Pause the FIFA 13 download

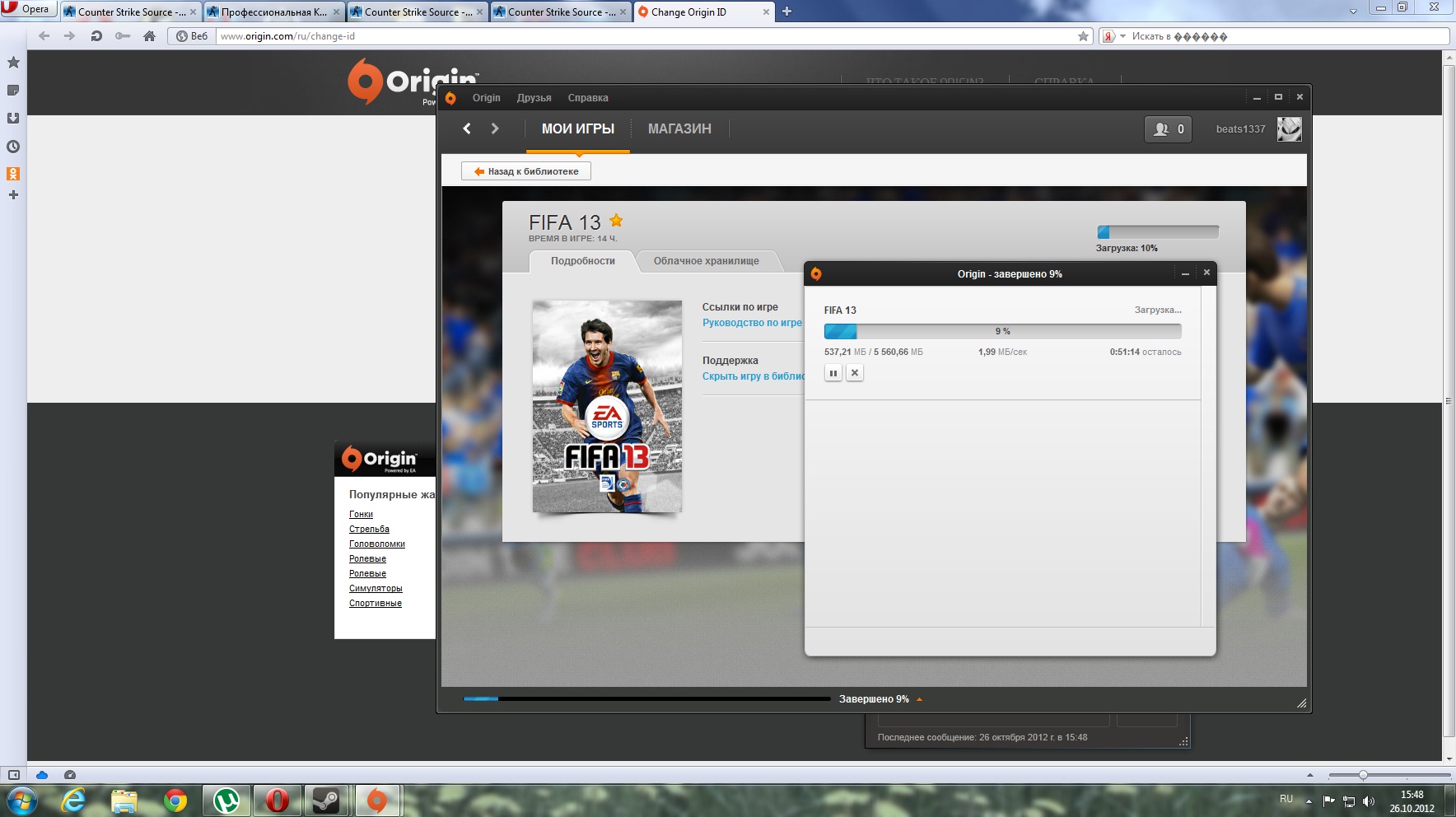833,373
